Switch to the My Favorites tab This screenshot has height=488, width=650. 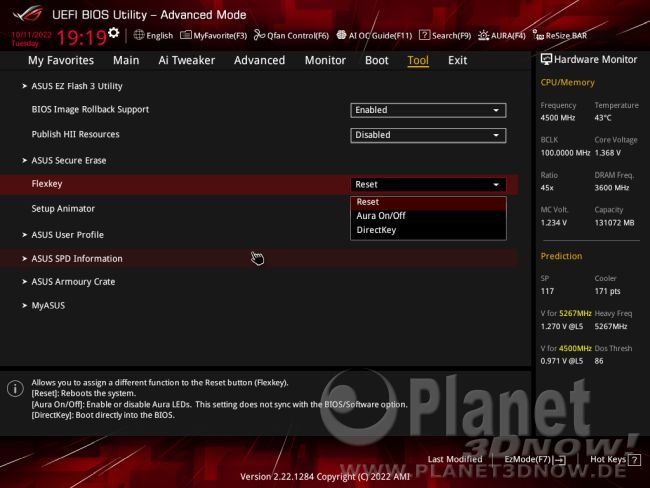pos(61,61)
